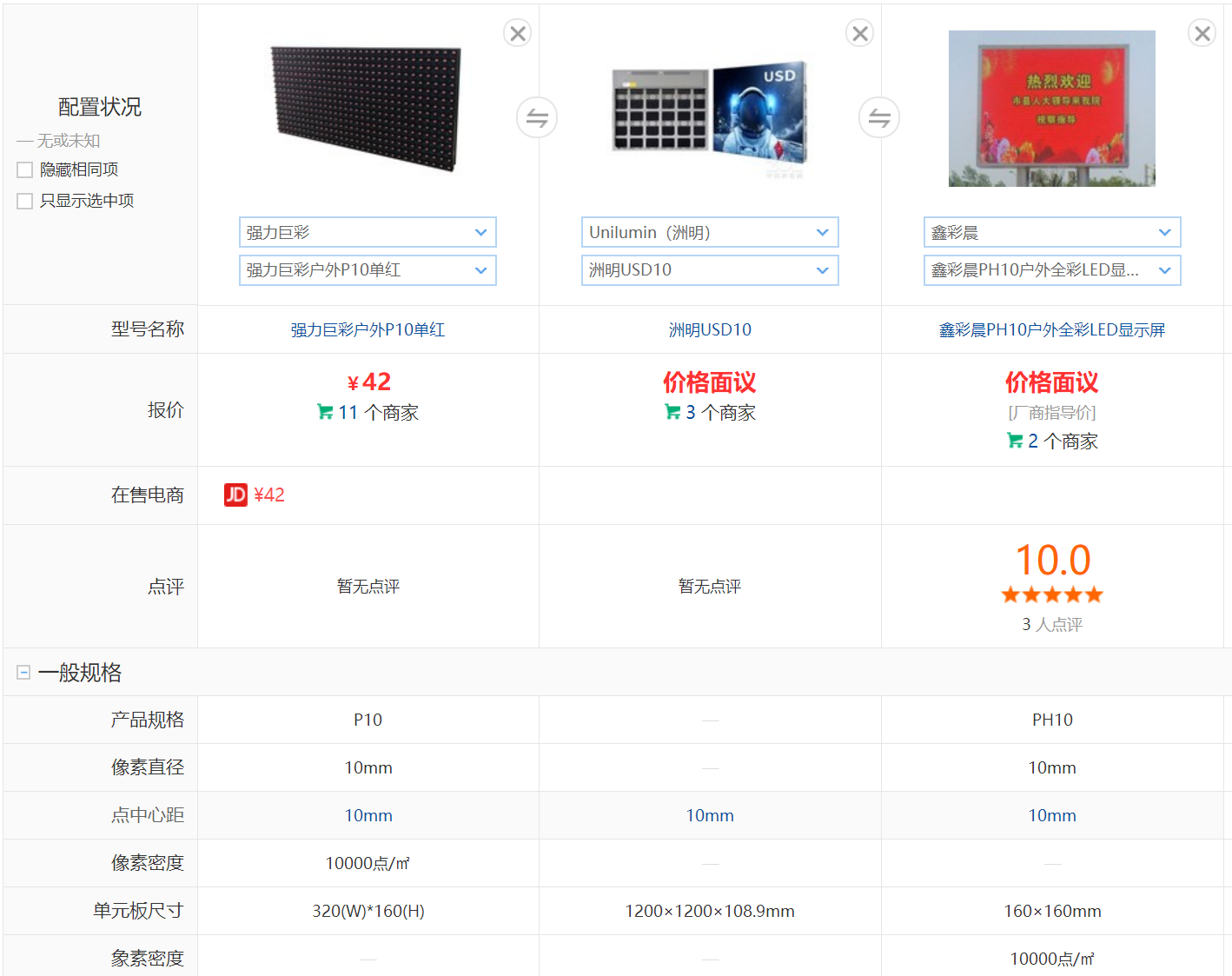Click the 鑫彩晨 outdoor screen thumbnail
This screenshot has width=1232, height=976.
(x=1052, y=109)
